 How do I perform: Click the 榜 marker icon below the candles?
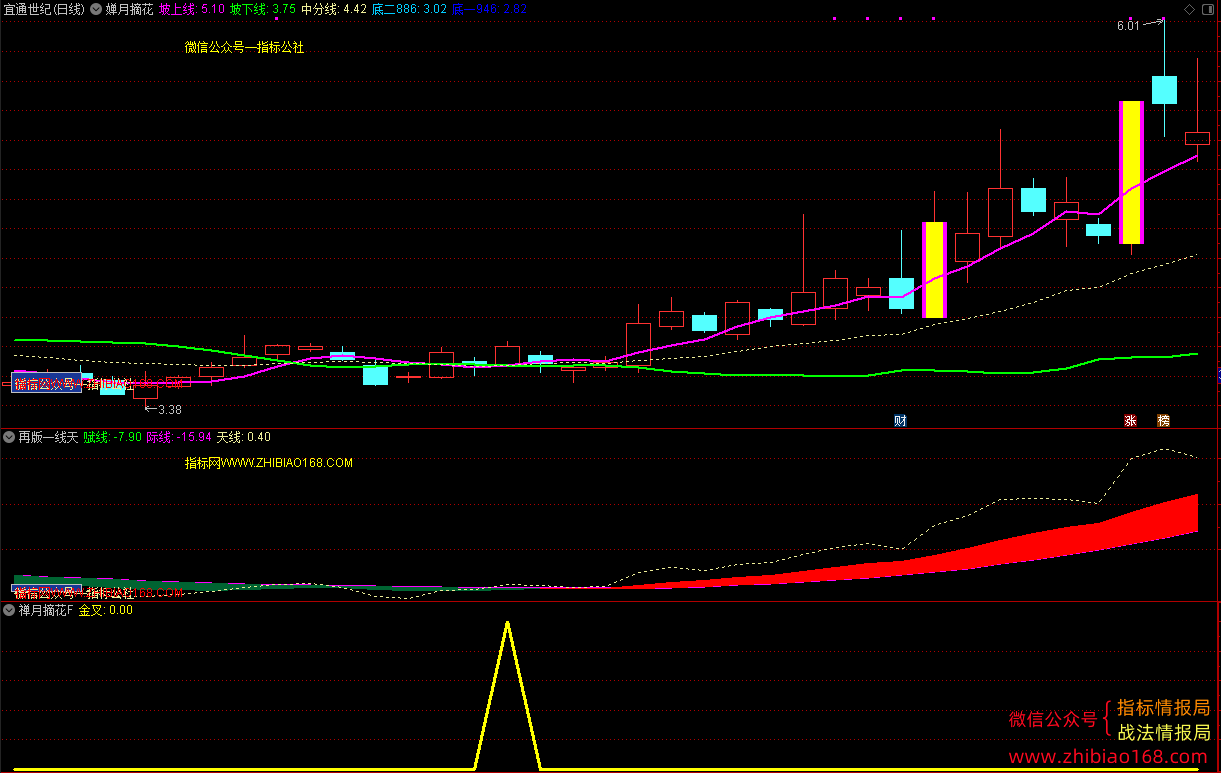1163,421
